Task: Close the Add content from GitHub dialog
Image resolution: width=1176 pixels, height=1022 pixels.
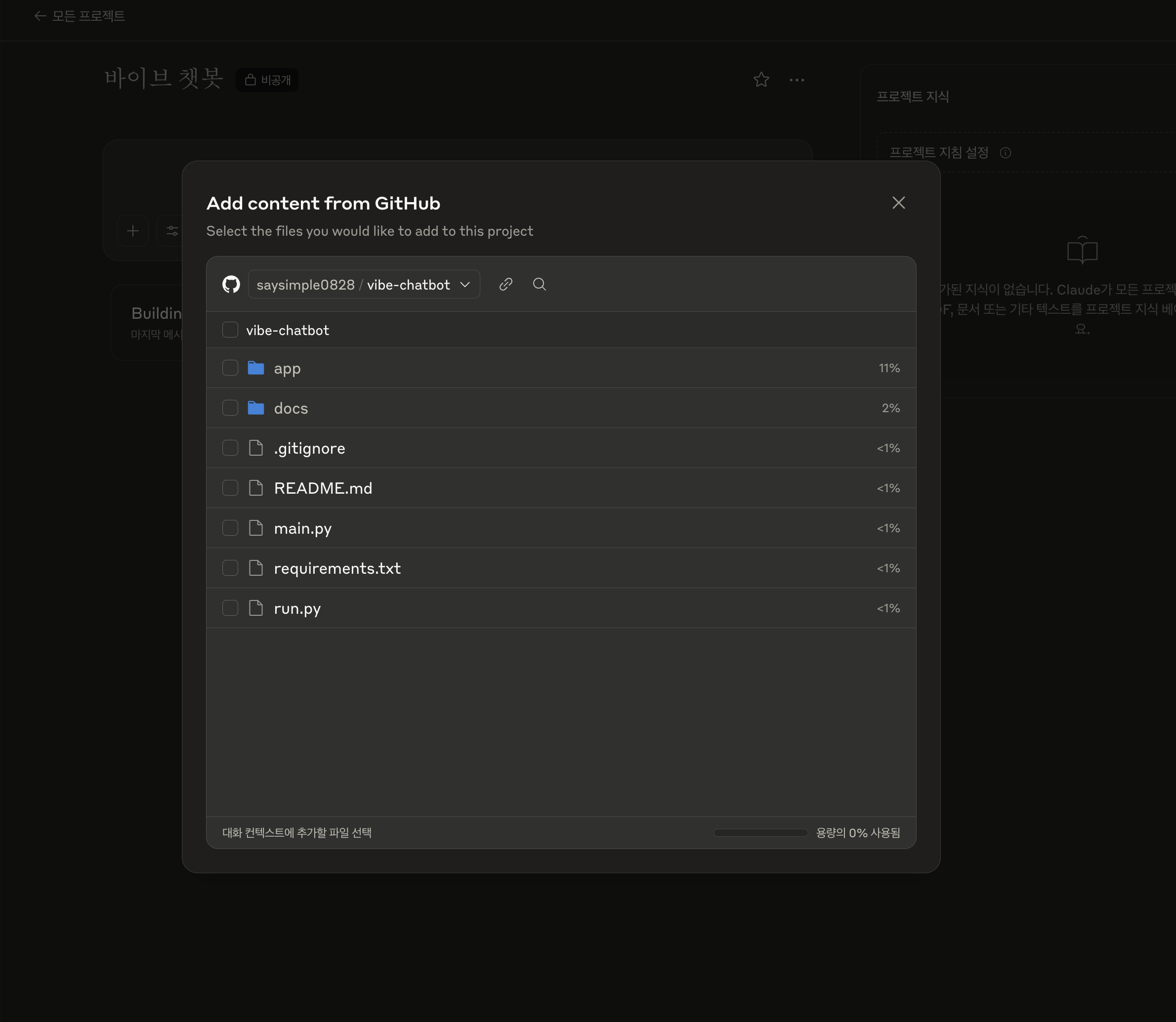Action: click(898, 203)
